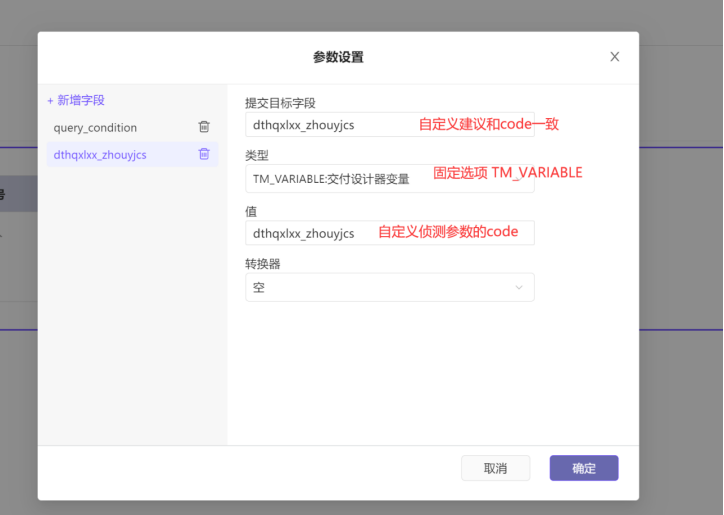The image size is (724, 515).
Task: Add a new field via 新增字段
Action: pos(76,100)
